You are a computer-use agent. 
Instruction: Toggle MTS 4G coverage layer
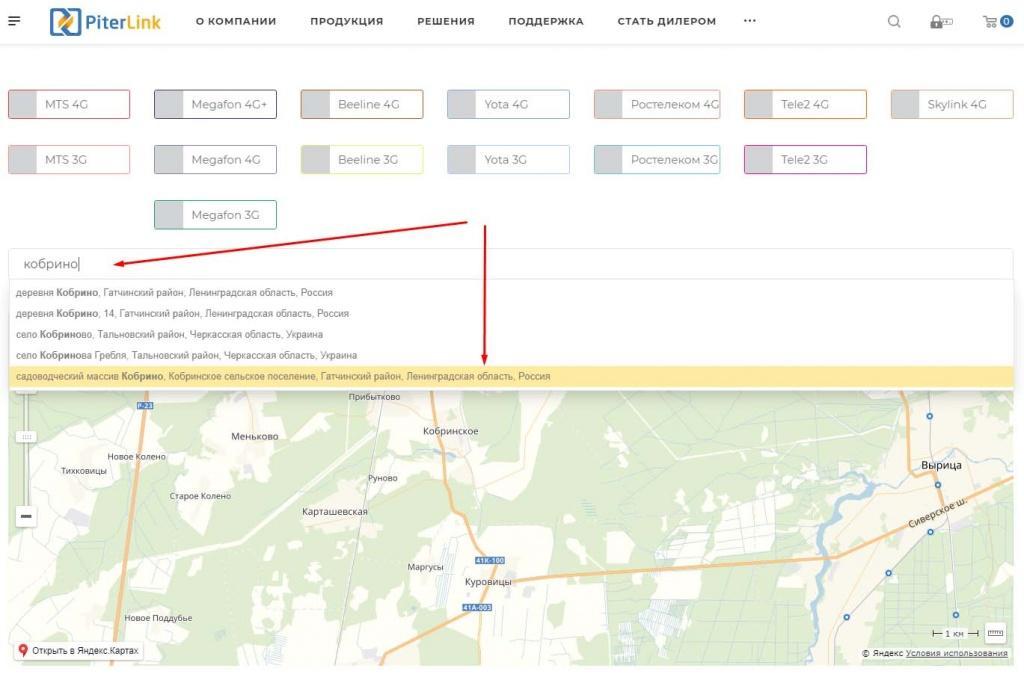point(69,104)
